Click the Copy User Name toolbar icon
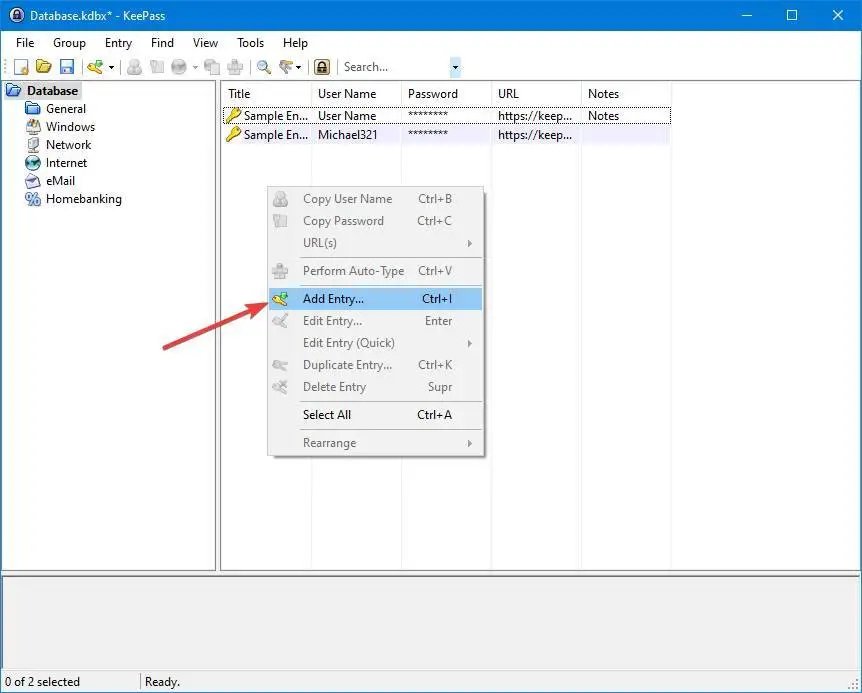The width and height of the screenshot is (862, 693). [134, 67]
